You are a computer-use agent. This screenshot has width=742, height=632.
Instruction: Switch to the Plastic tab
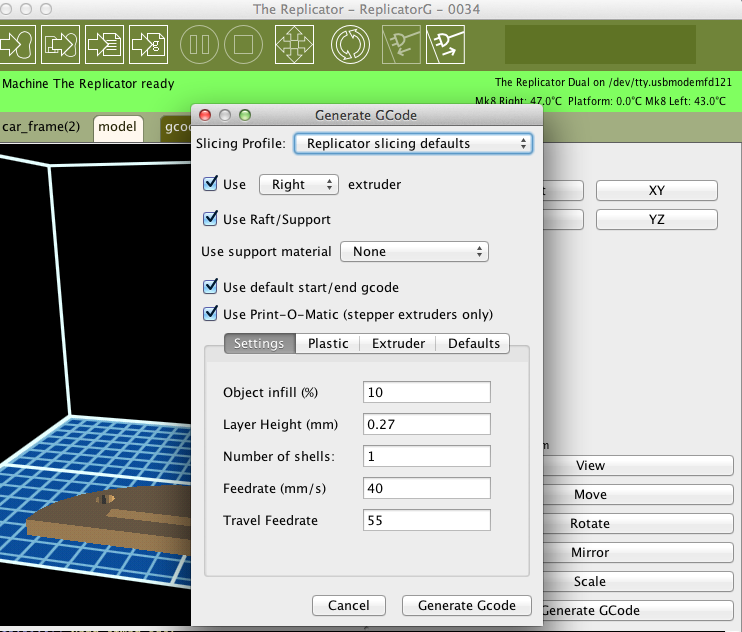327,343
